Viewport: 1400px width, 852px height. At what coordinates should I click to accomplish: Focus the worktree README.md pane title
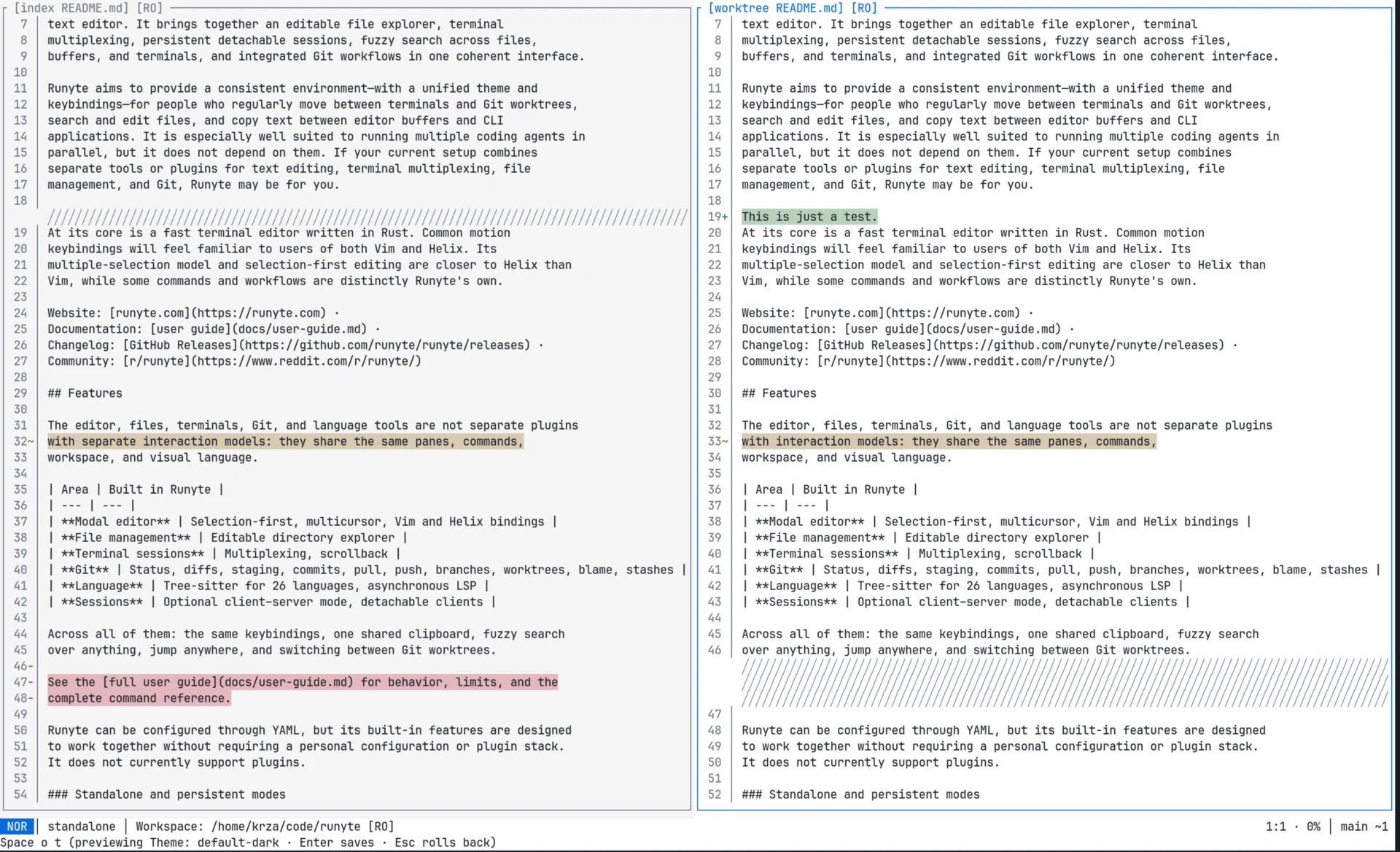click(793, 8)
